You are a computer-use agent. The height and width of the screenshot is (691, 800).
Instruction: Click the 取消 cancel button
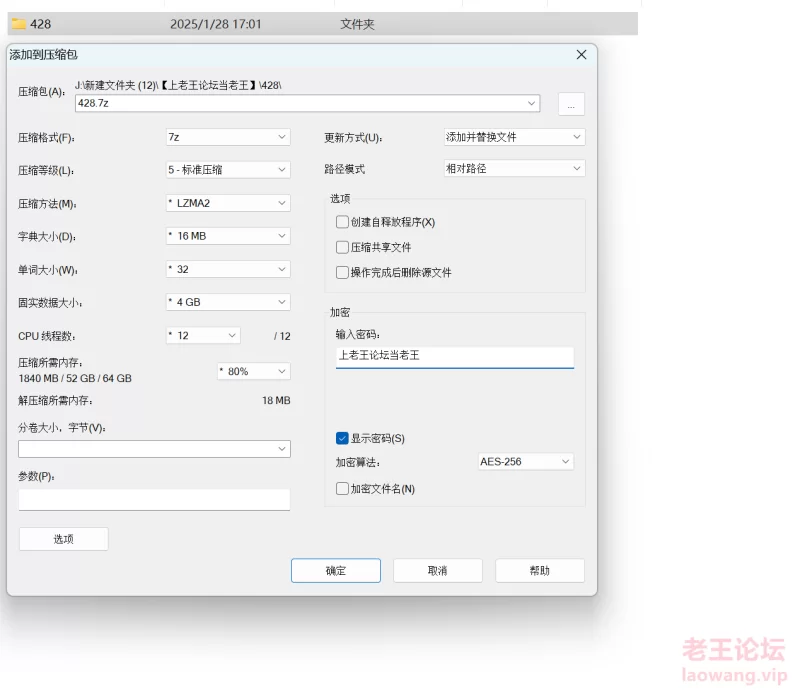coord(438,571)
